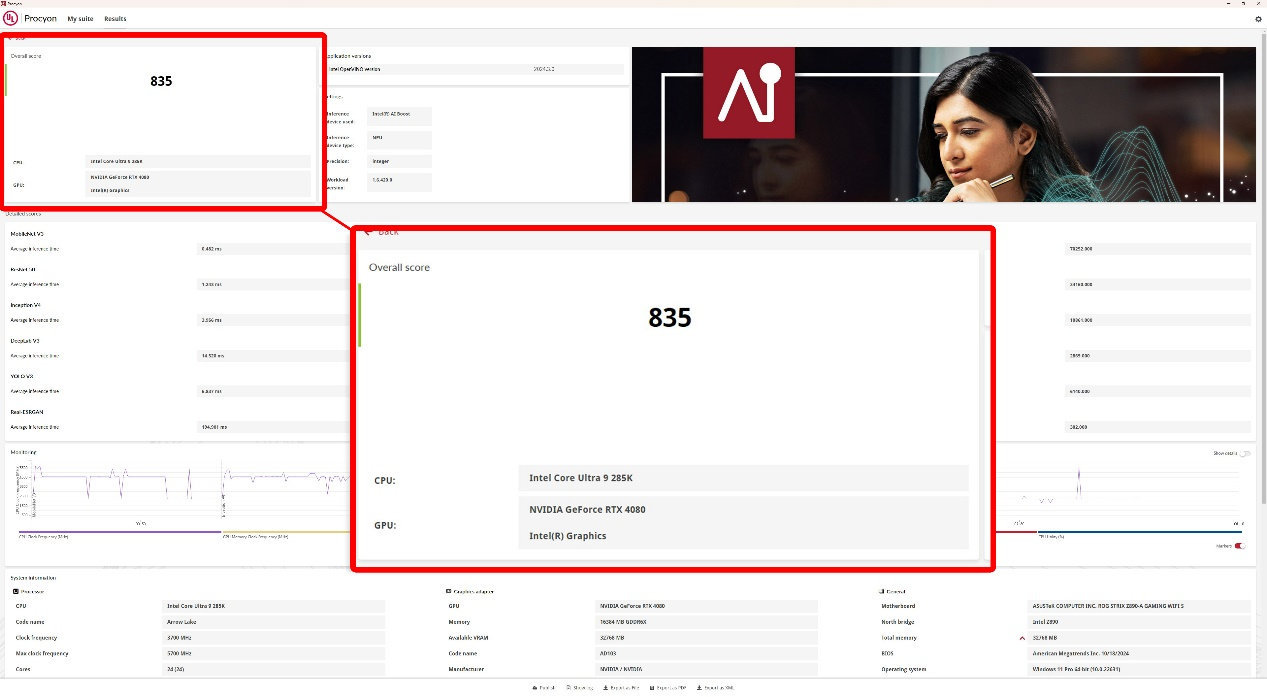Click the Total memory 32768 MB value
The height and width of the screenshot is (697, 1267).
tap(1140, 638)
